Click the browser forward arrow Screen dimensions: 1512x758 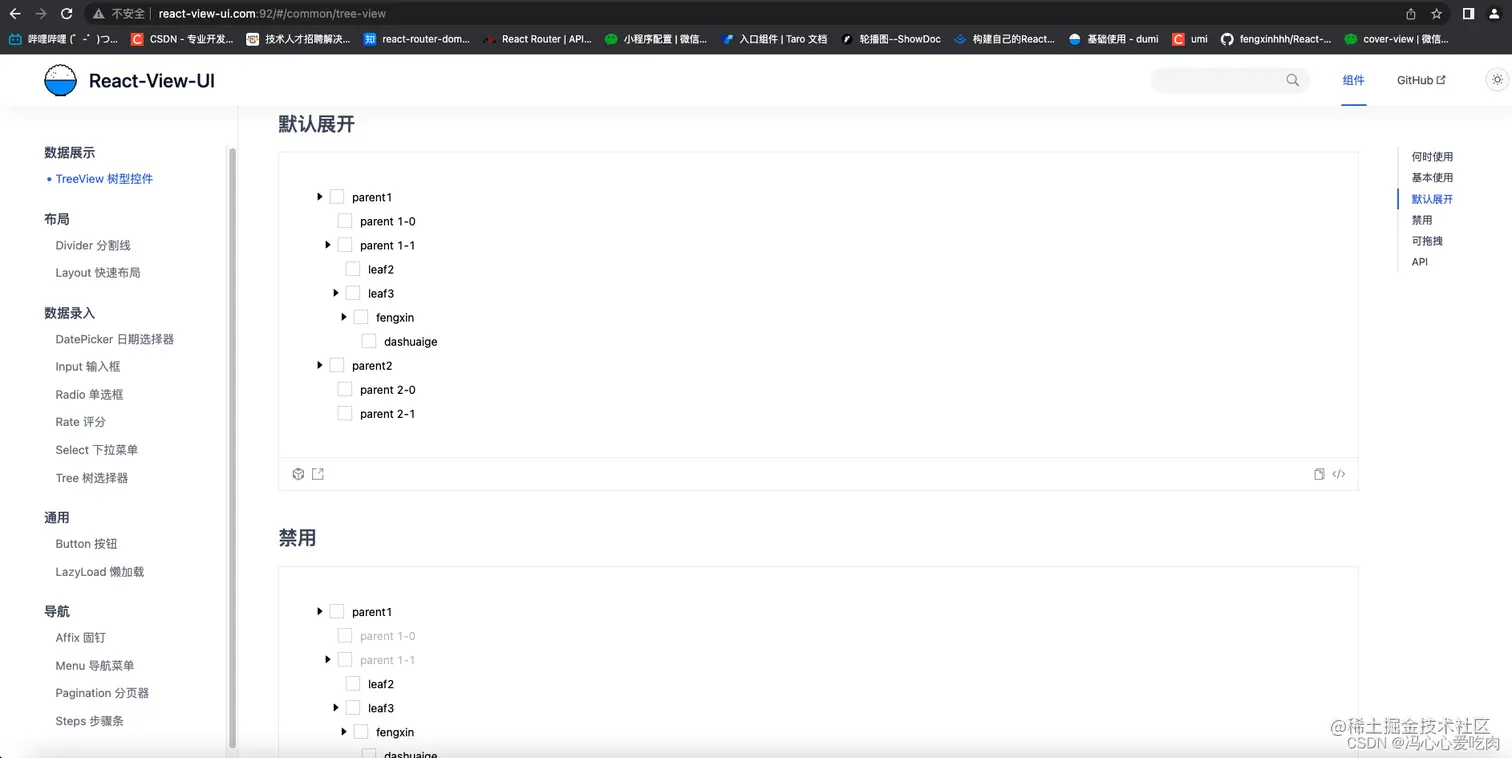pyautogui.click(x=41, y=14)
